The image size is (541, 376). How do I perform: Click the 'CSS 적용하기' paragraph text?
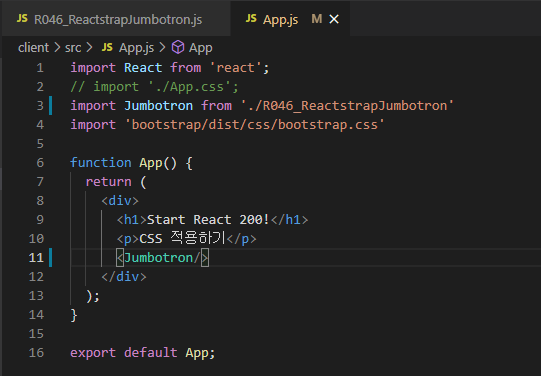point(183,238)
